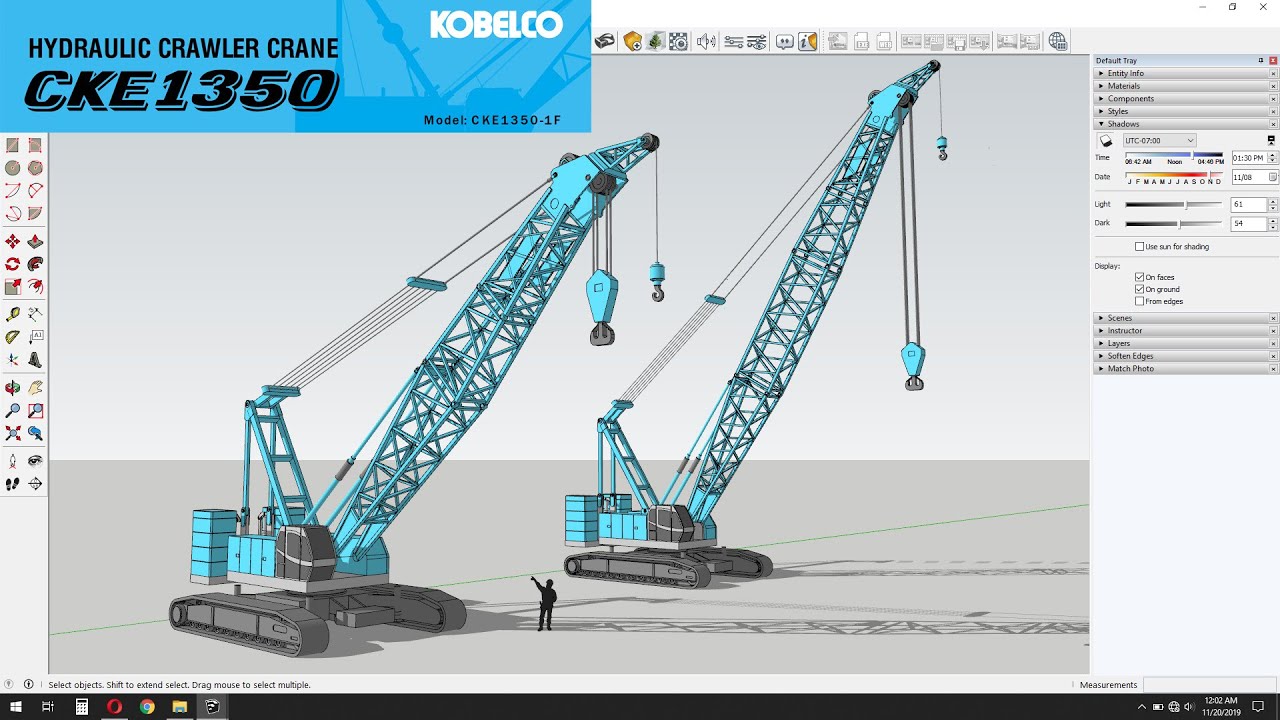Click the Zoom Extents tool
The width and height of the screenshot is (1280, 720).
click(12, 433)
